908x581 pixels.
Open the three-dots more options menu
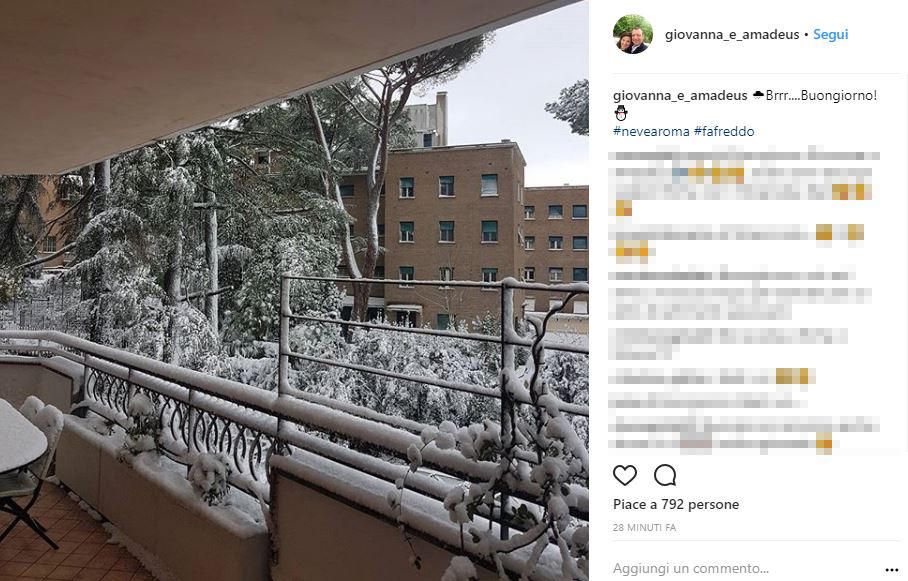(x=891, y=570)
